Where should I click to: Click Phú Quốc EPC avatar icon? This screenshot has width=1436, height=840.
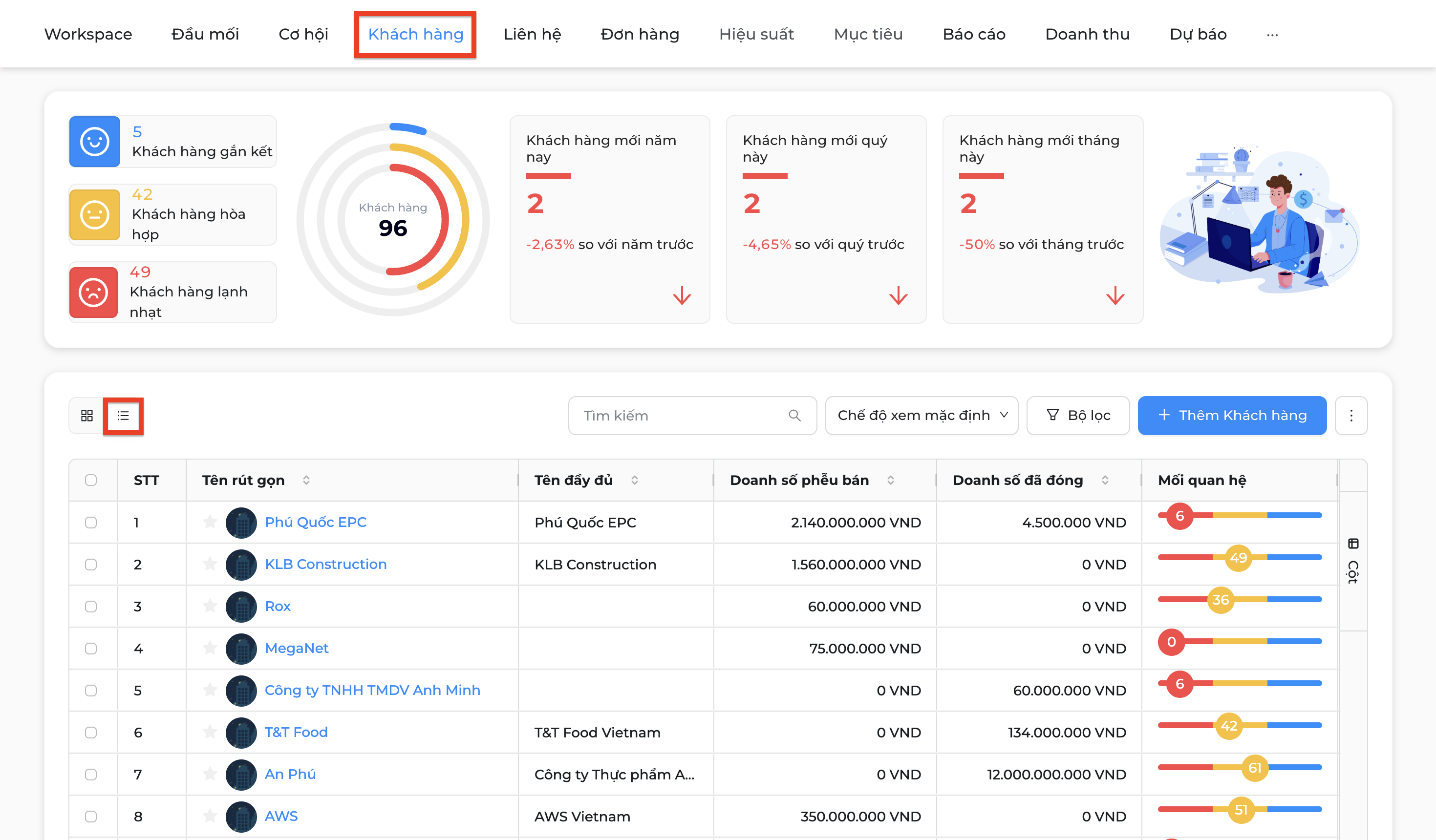241,522
